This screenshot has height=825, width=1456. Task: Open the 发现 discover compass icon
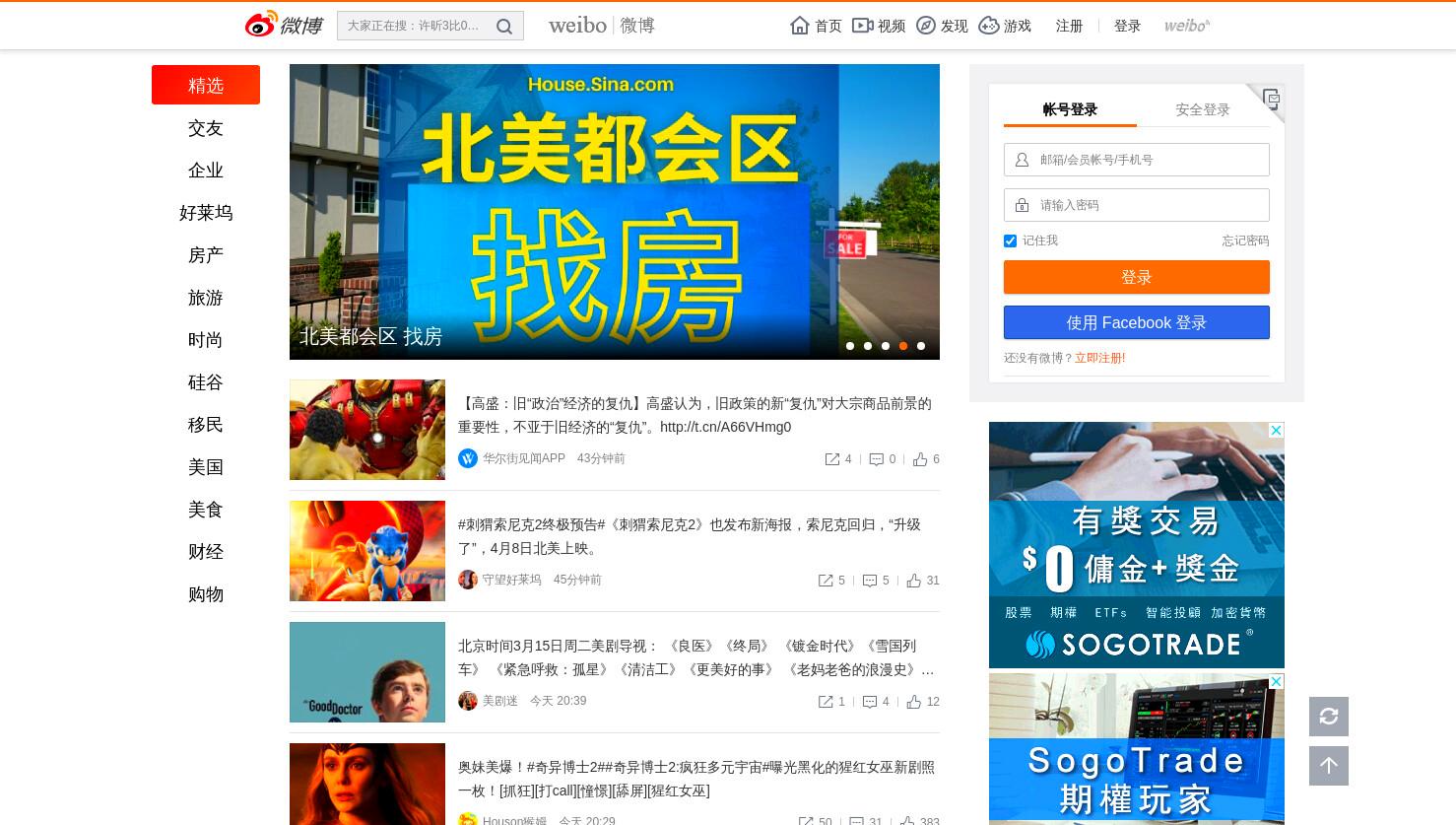926,26
